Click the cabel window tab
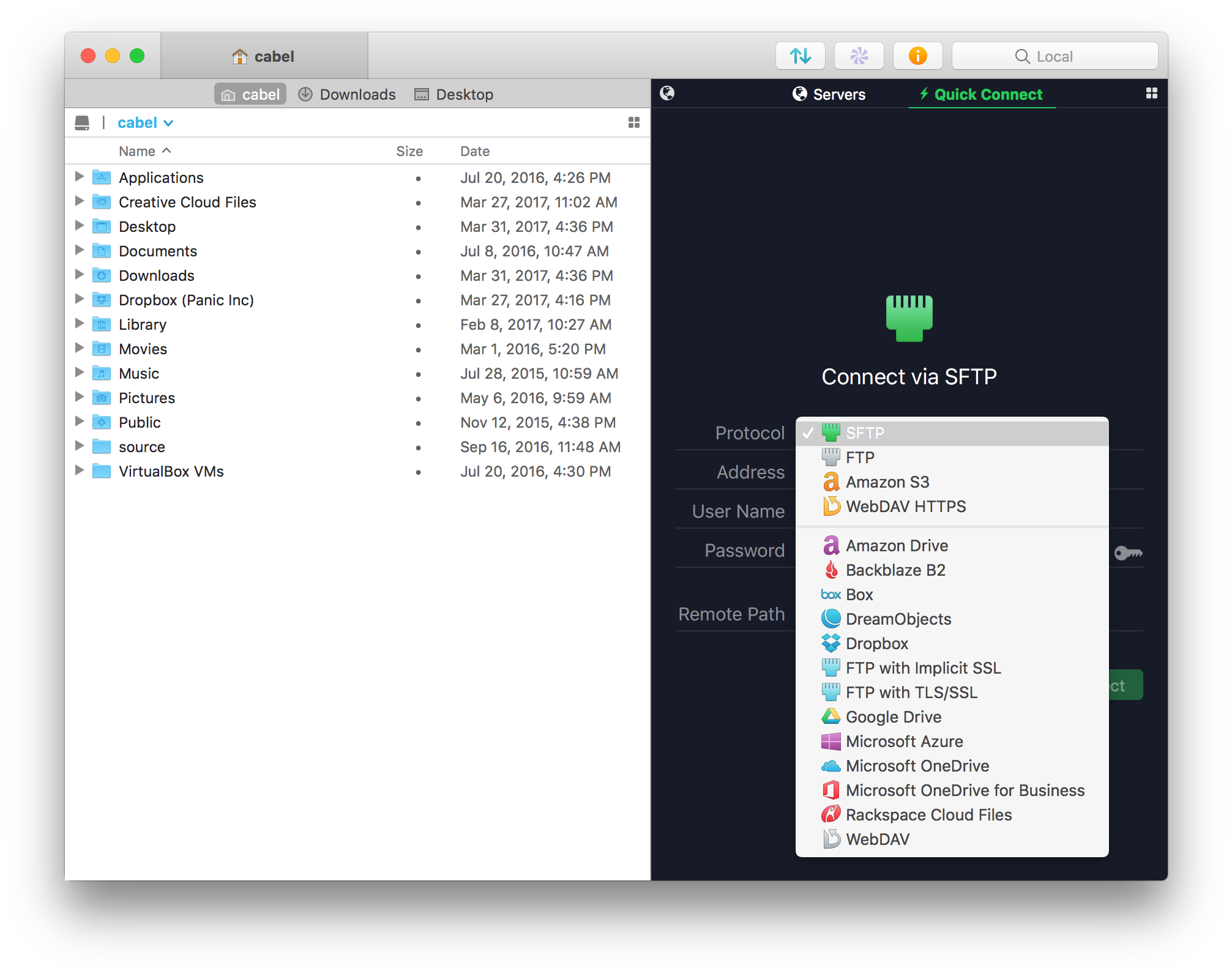The height and width of the screenshot is (971, 1232). point(264,56)
